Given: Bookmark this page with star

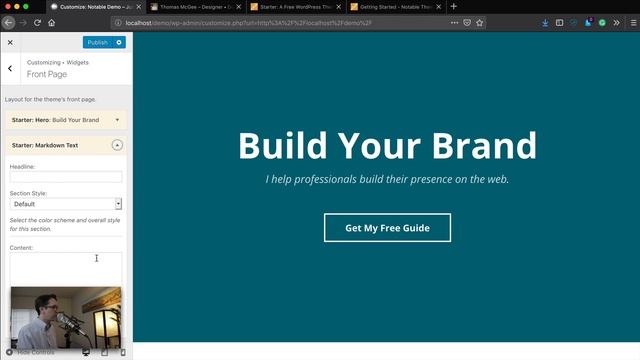Looking at the screenshot, I should [x=480, y=23].
